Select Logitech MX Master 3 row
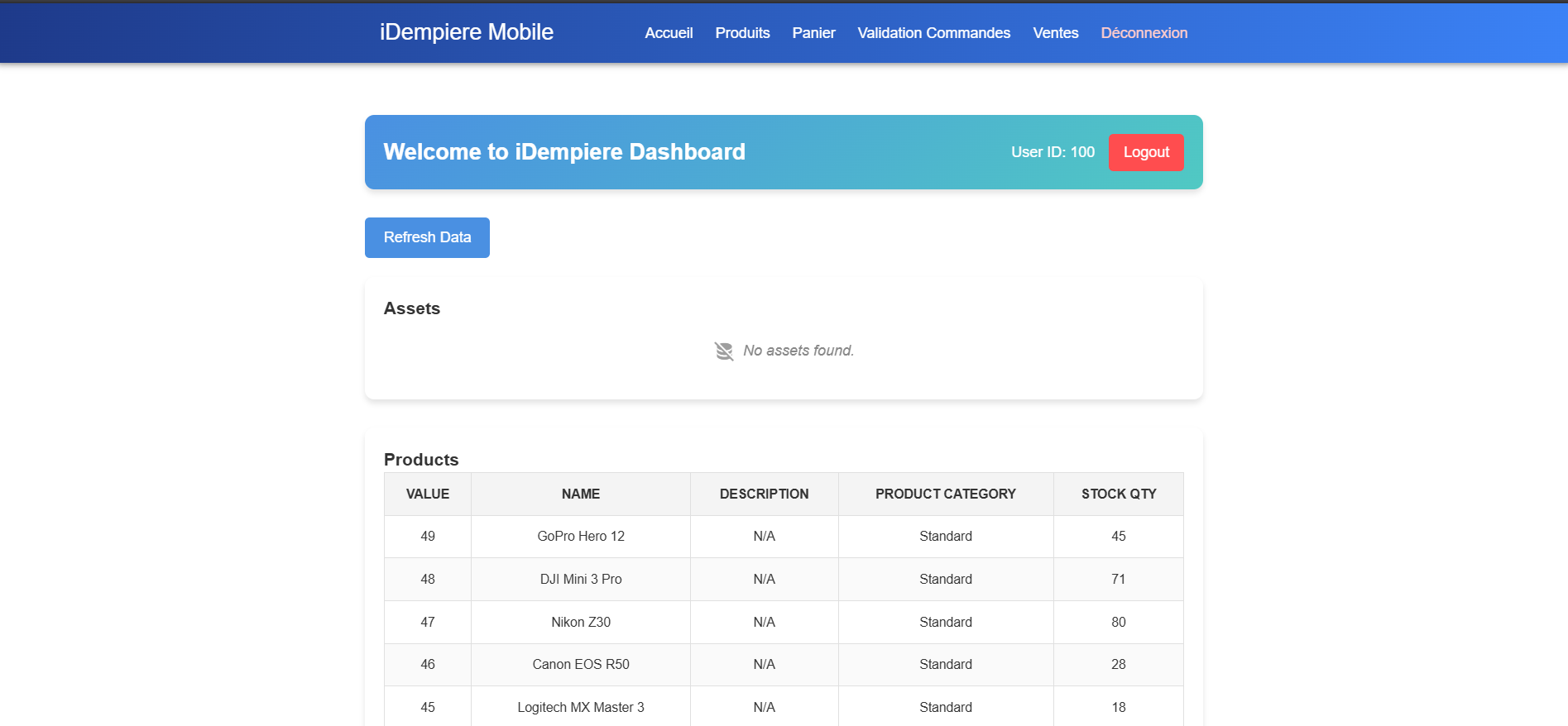Viewport: 1568px width, 726px height. 580,708
